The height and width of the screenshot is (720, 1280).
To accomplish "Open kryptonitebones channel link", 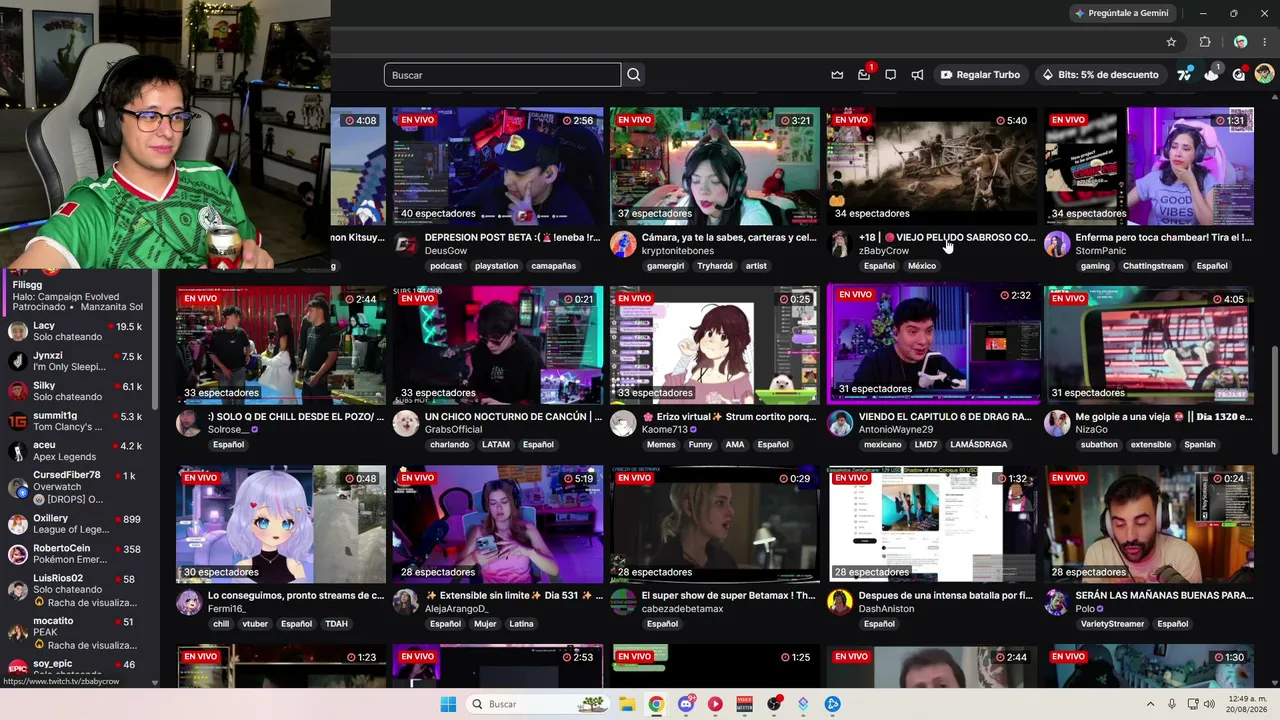I will [x=678, y=251].
